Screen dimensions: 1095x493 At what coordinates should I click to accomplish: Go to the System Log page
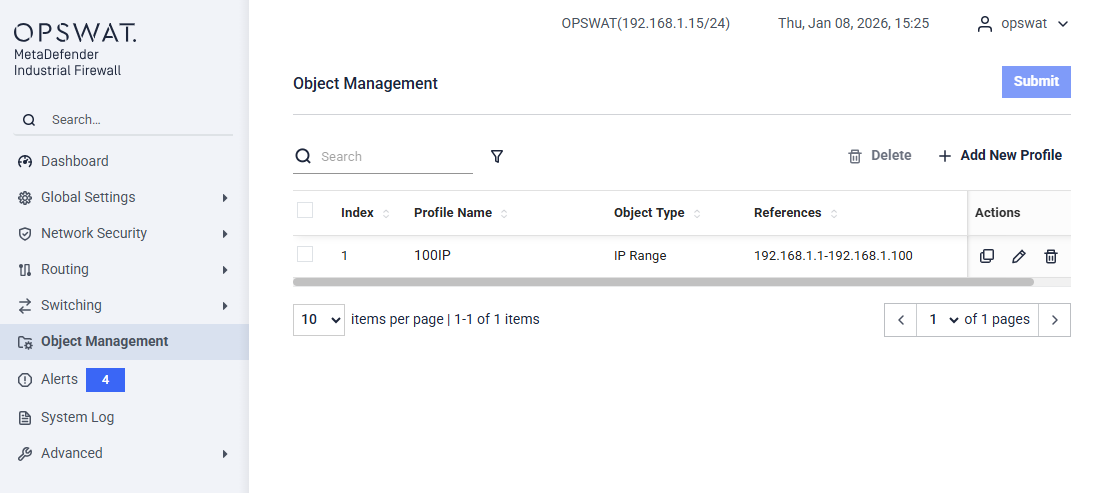[77, 417]
